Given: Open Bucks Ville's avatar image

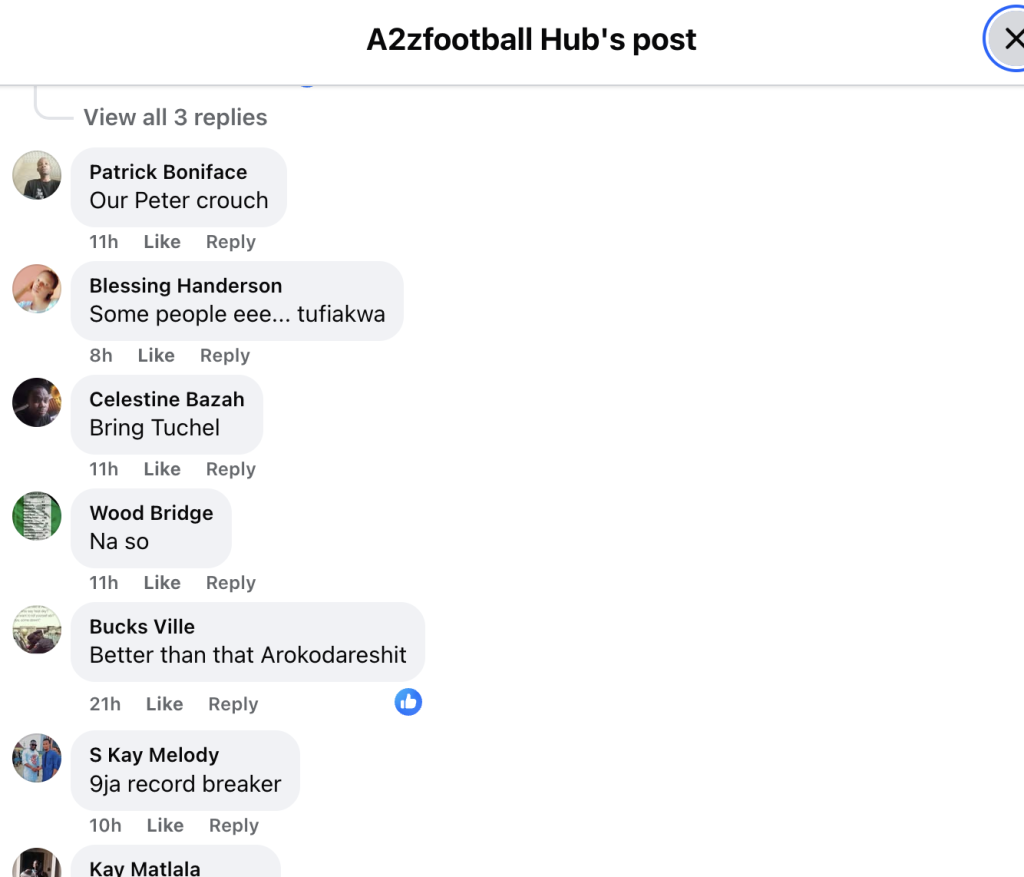Looking at the screenshot, I should point(37,630).
